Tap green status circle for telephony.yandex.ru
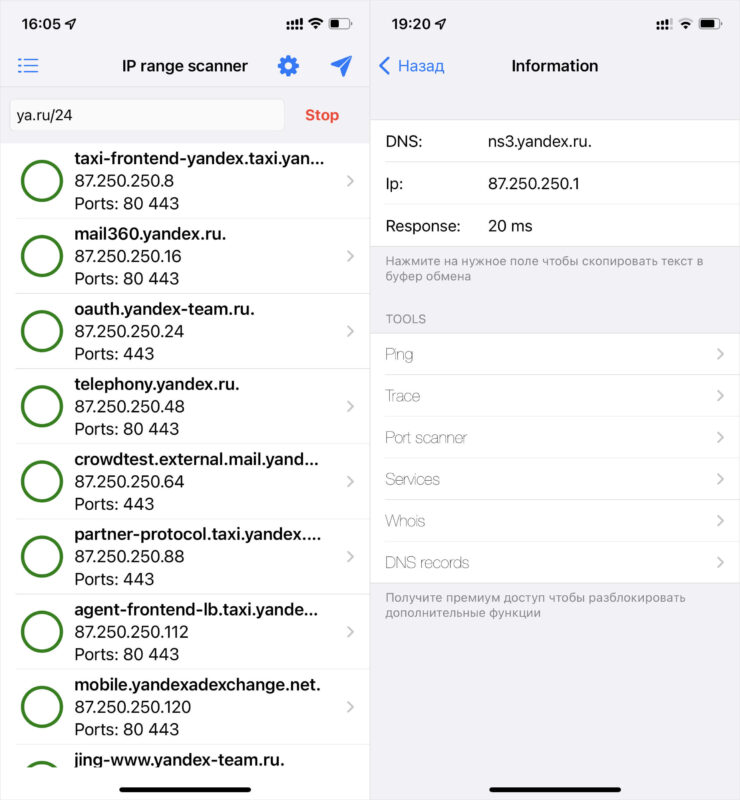Image resolution: width=740 pixels, height=800 pixels. [x=42, y=406]
